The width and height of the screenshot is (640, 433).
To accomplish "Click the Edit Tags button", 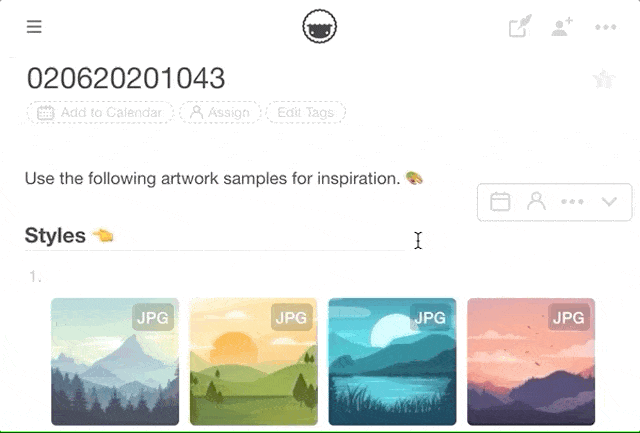I will pyautogui.click(x=306, y=112).
